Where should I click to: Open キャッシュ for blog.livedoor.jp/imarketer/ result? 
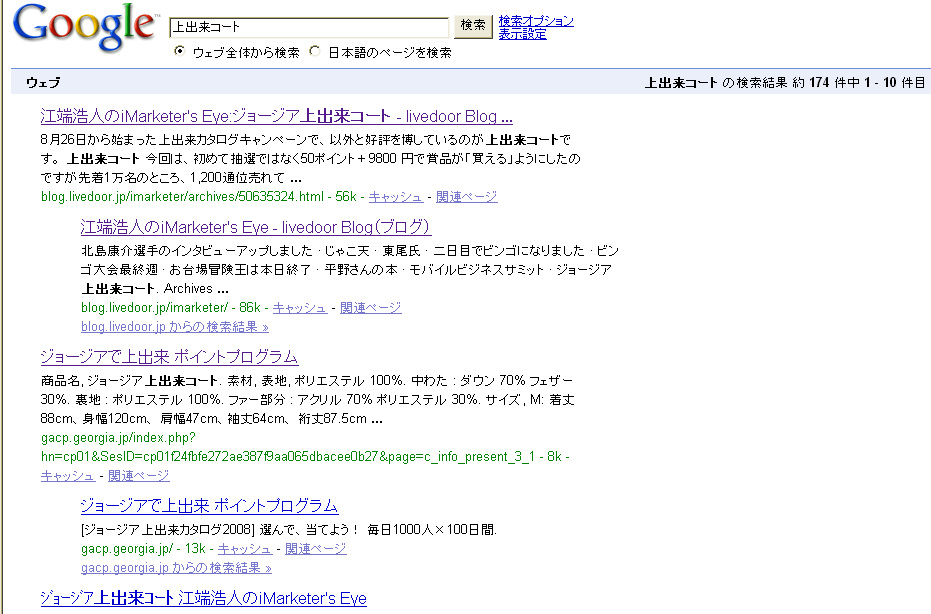pyautogui.click(x=300, y=308)
